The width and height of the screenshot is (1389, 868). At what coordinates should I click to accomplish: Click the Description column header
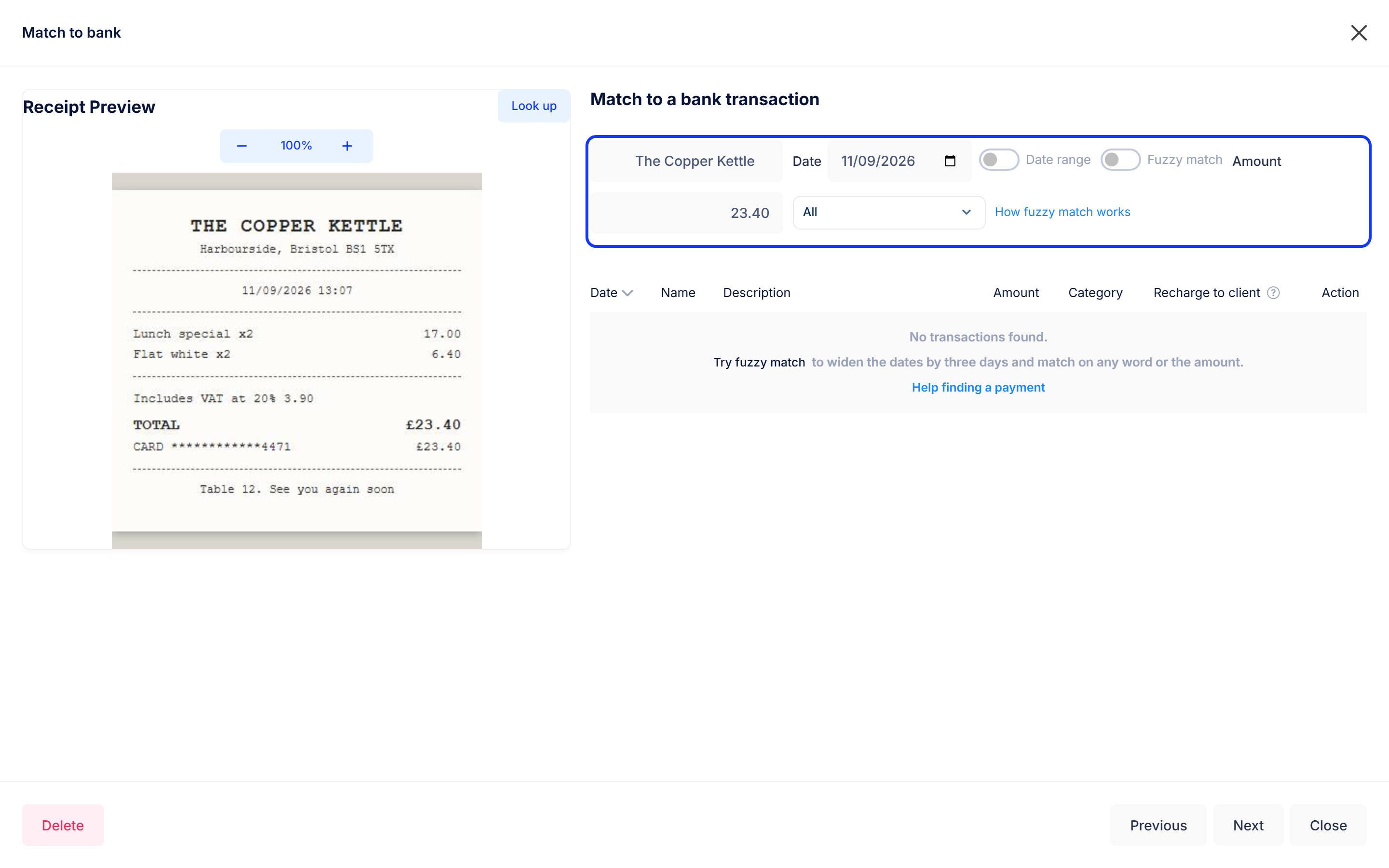[757, 293]
